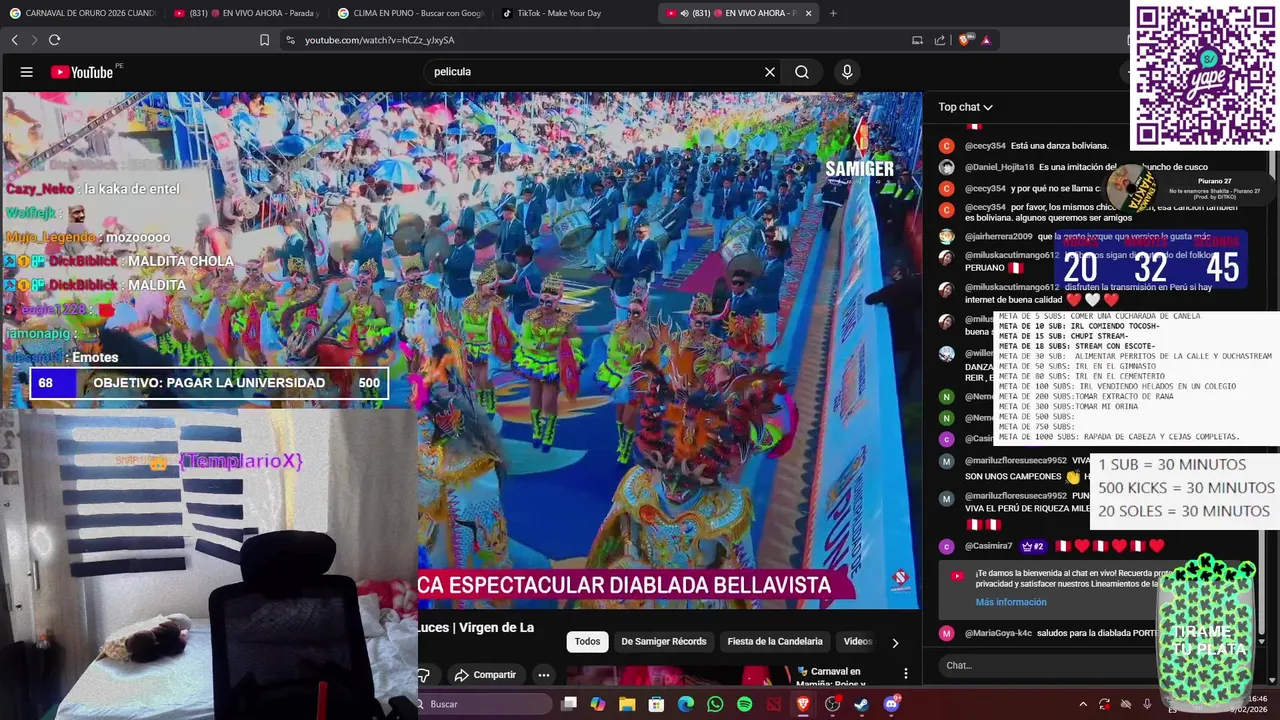Open Discord from the taskbar
The height and width of the screenshot is (720, 1280).
891,704
